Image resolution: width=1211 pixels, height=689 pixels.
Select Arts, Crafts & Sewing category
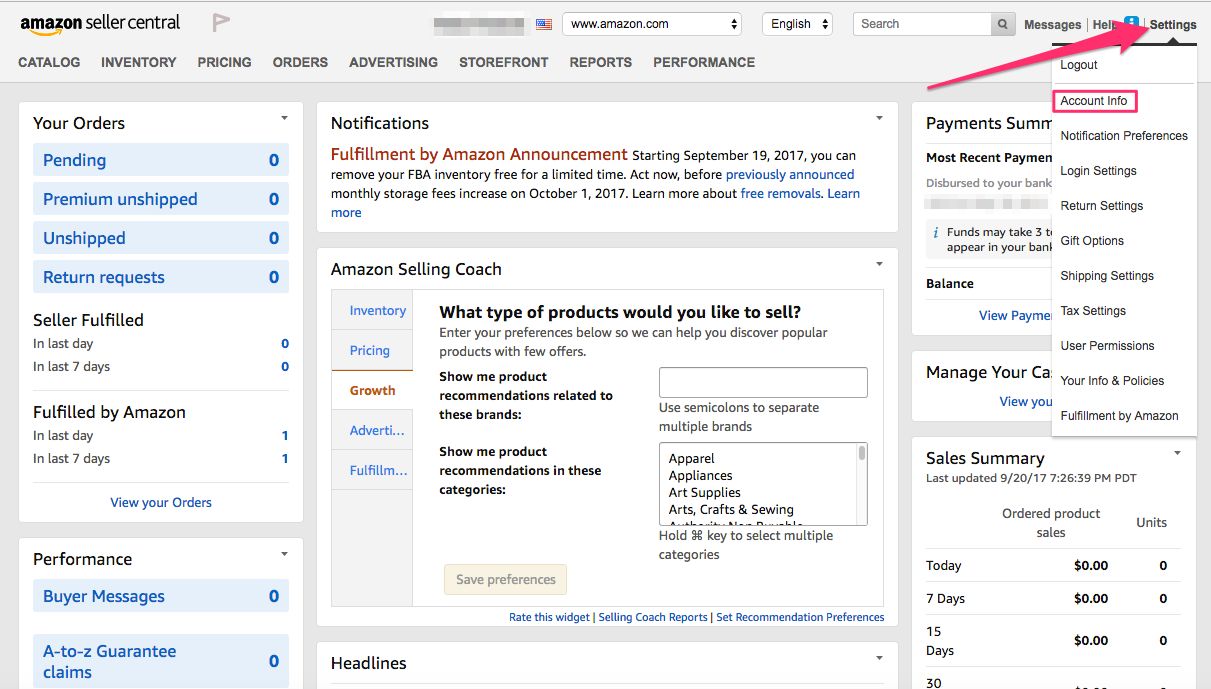coord(731,510)
